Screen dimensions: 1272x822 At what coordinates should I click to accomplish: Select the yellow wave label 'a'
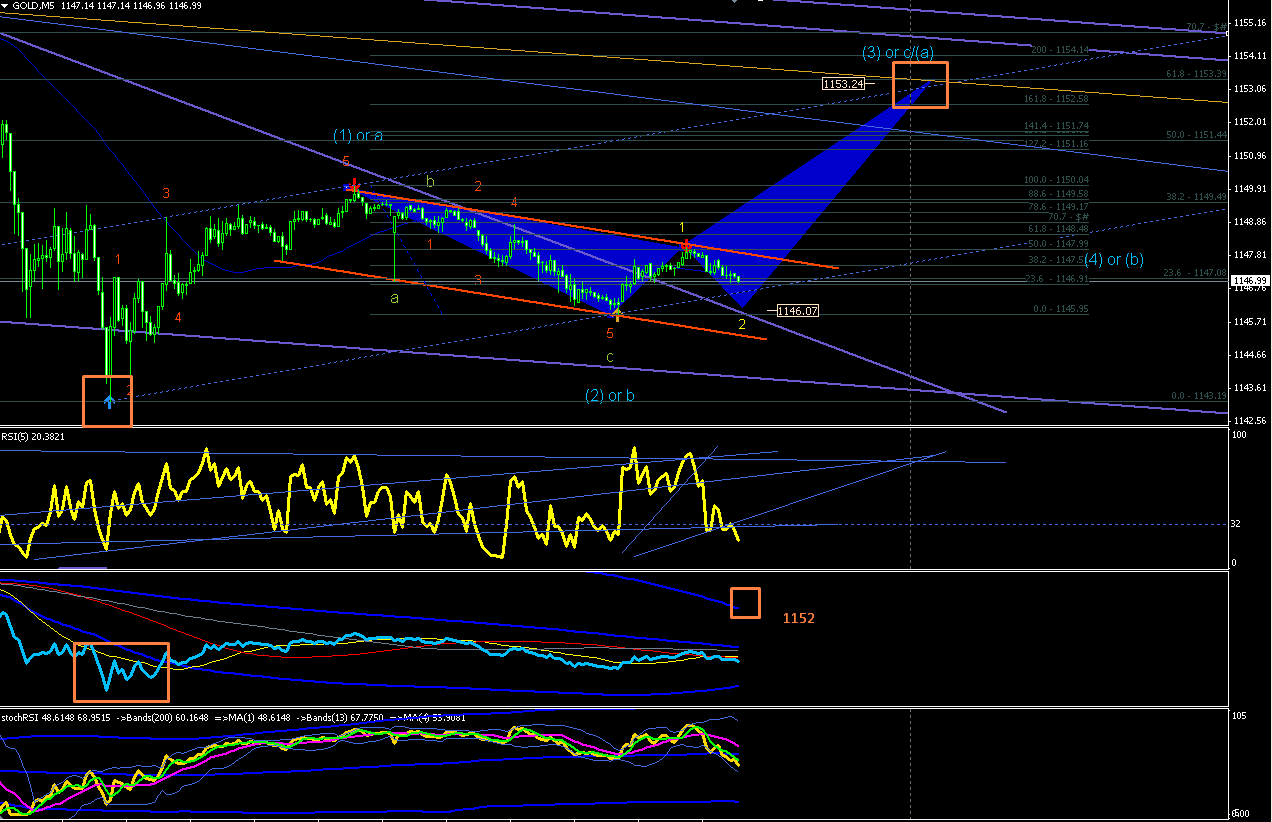[393, 297]
